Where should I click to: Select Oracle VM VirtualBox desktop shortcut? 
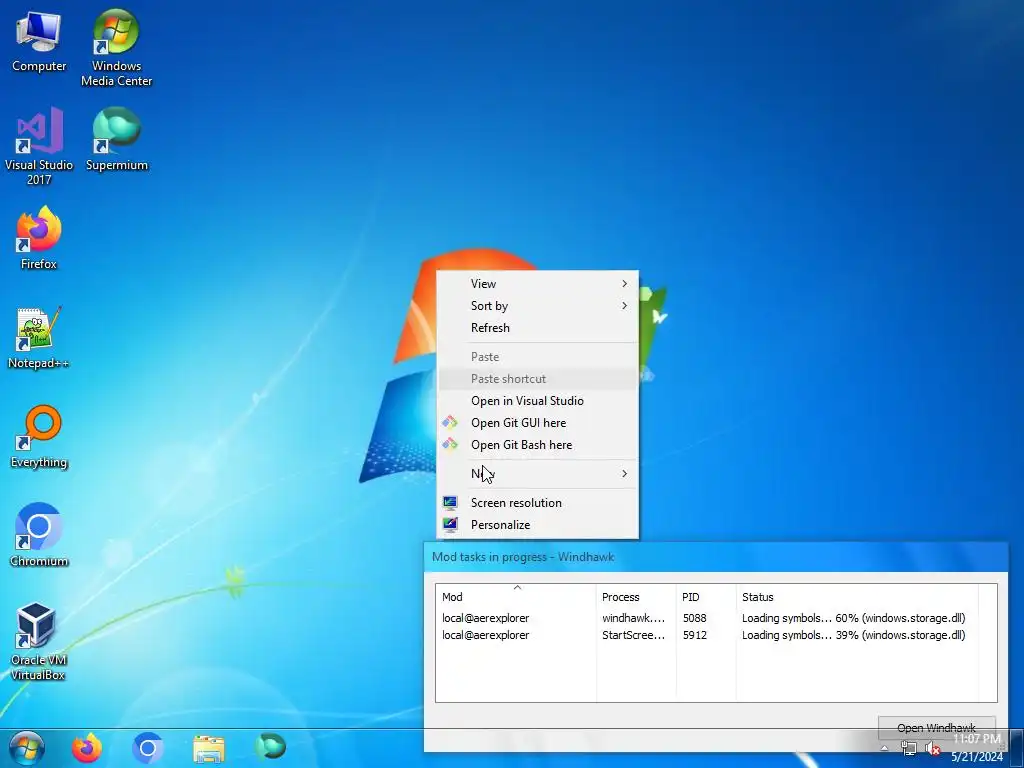[x=39, y=641]
